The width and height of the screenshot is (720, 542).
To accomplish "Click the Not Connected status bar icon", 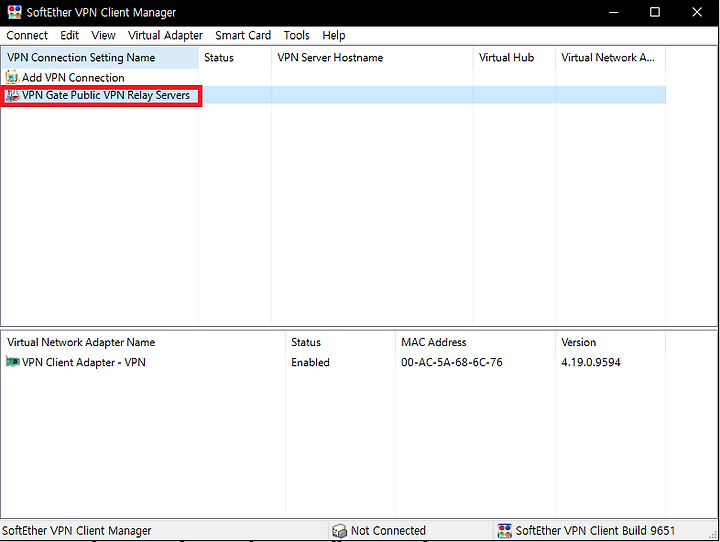I will coord(339,531).
